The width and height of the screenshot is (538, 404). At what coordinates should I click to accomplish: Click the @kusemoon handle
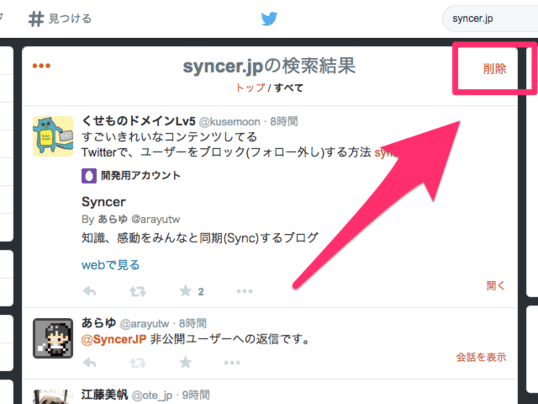[x=229, y=122]
